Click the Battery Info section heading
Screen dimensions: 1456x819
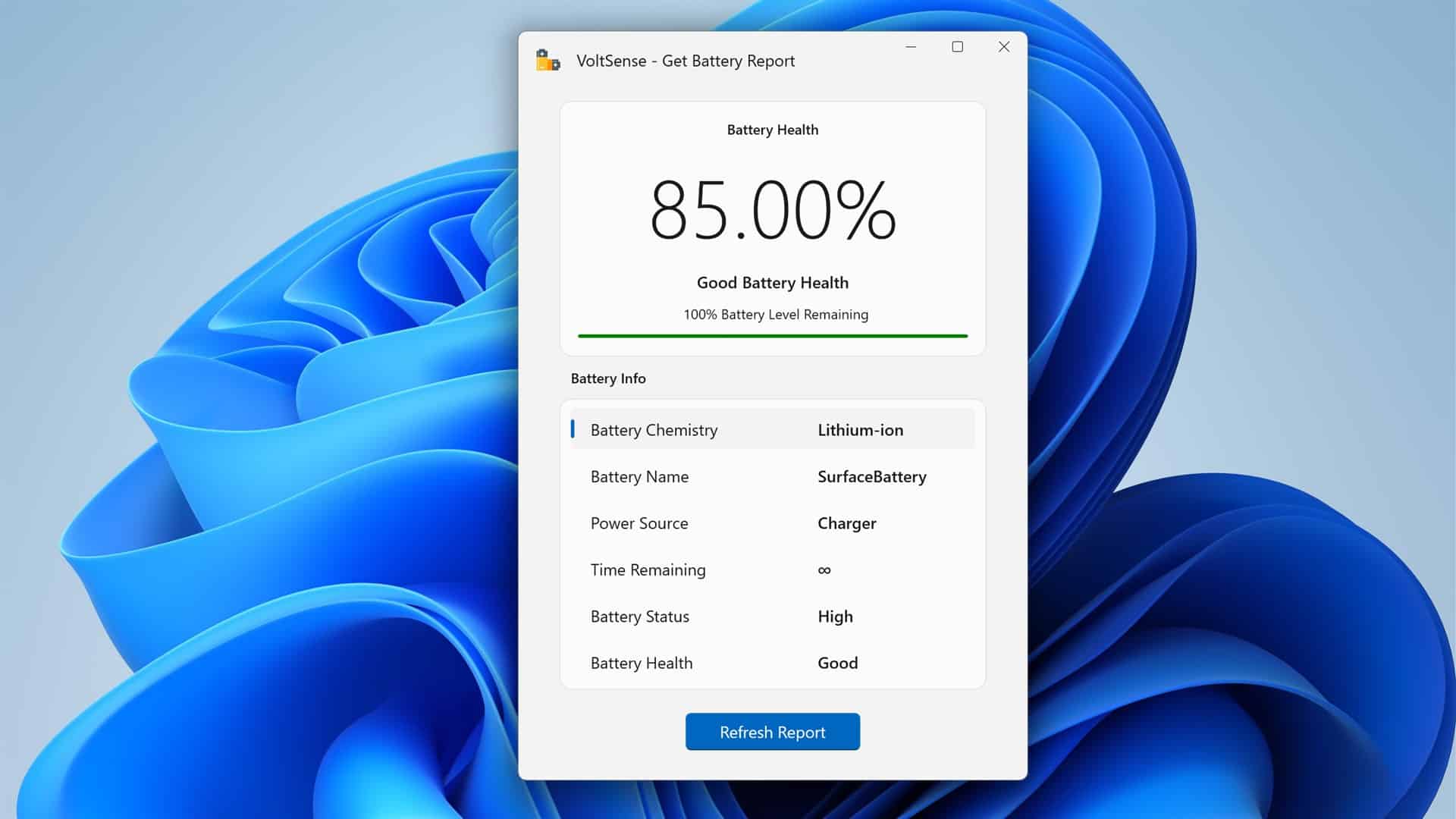click(x=607, y=378)
